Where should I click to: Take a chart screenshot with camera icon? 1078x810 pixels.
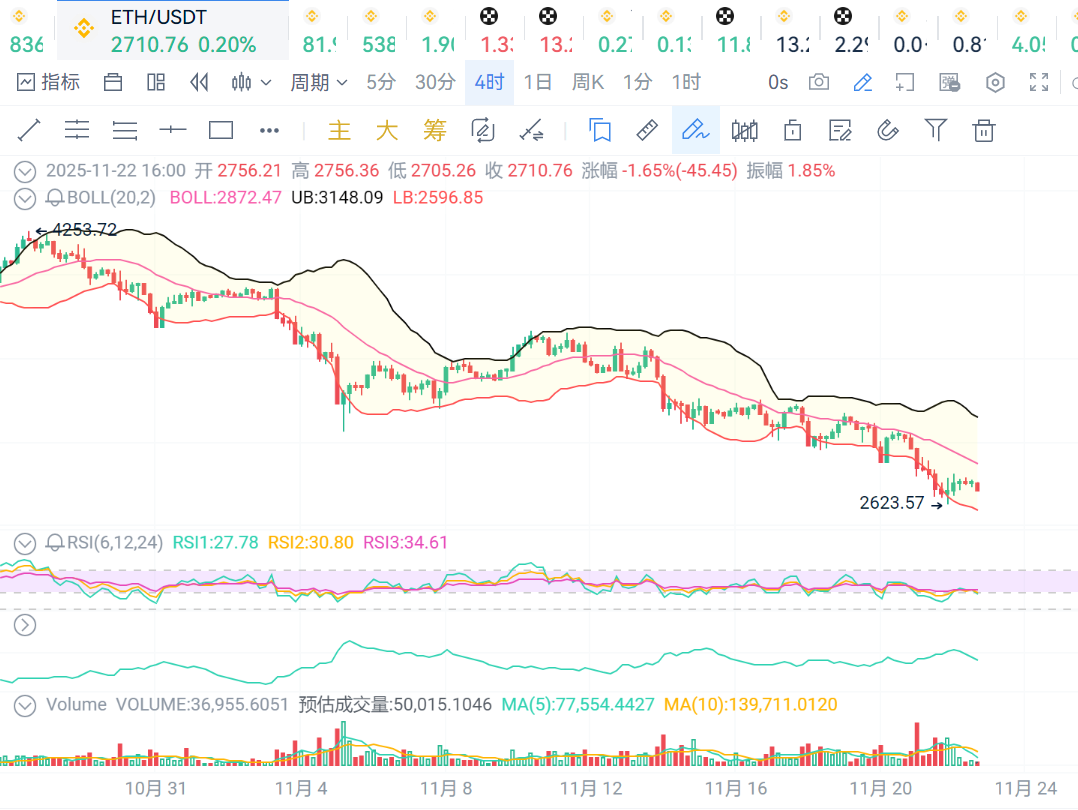tap(819, 82)
